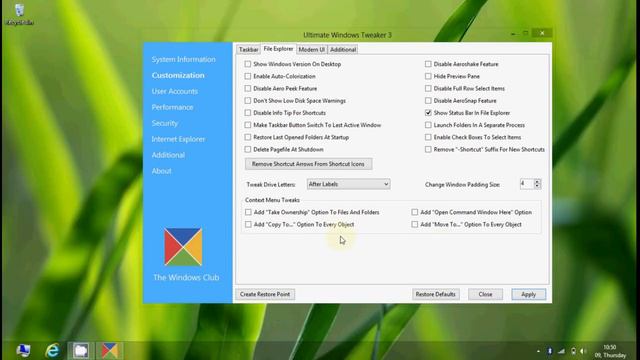Open Additional in the sidebar

tap(168, 155)
